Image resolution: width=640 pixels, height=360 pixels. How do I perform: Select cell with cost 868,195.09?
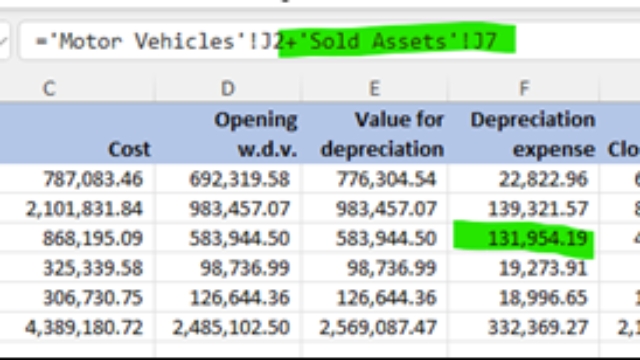point(78,238)
